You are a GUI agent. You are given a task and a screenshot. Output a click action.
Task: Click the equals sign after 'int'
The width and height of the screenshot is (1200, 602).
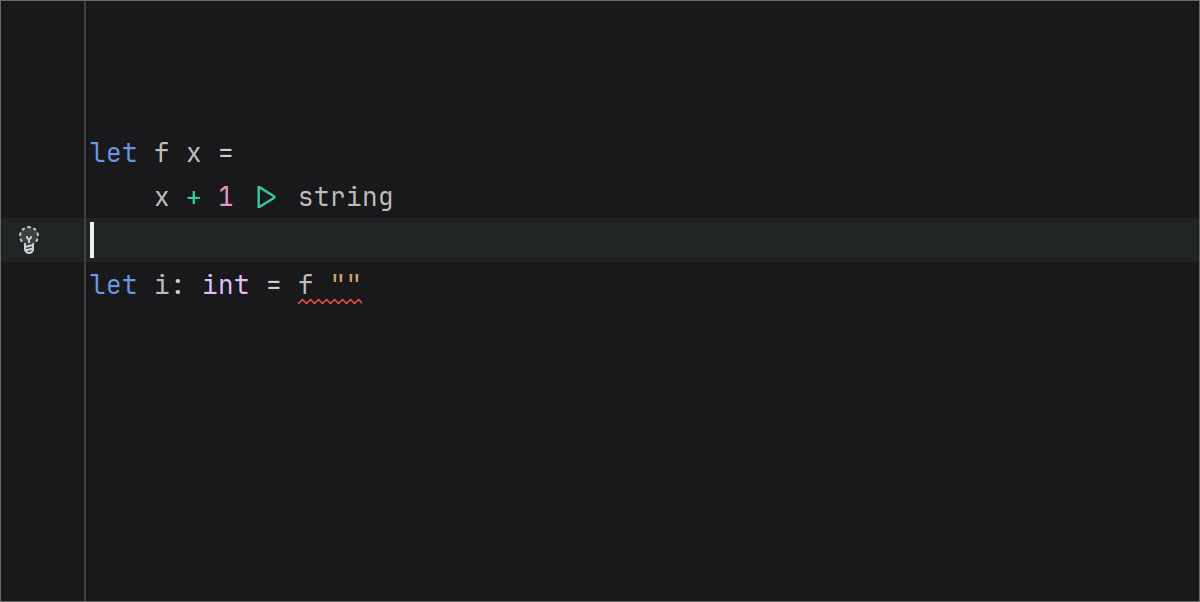(273, 285)
